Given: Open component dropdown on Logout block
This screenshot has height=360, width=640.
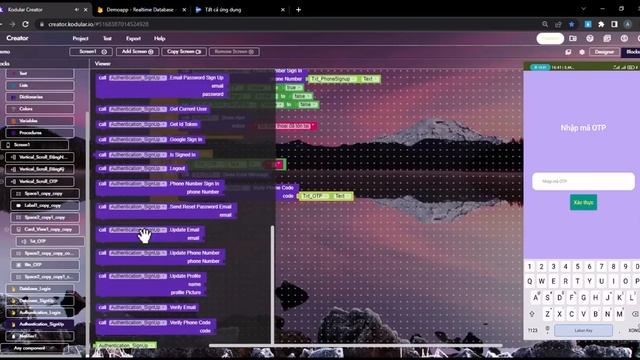Looking at the screenshot, I should point(138,168).
